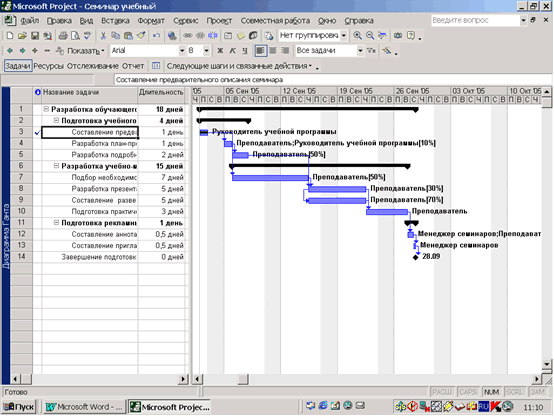The height and width of the screenshot is (416, 554).
Task: Enable center alignment
Action: [273, 51]
